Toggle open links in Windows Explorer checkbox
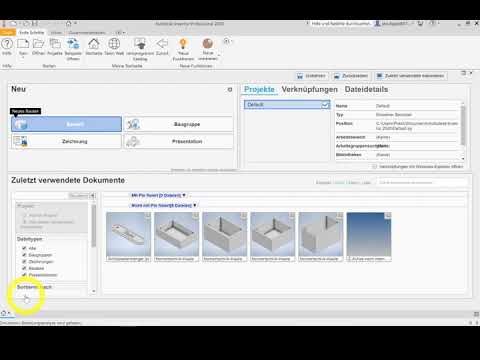 [374, 166]
